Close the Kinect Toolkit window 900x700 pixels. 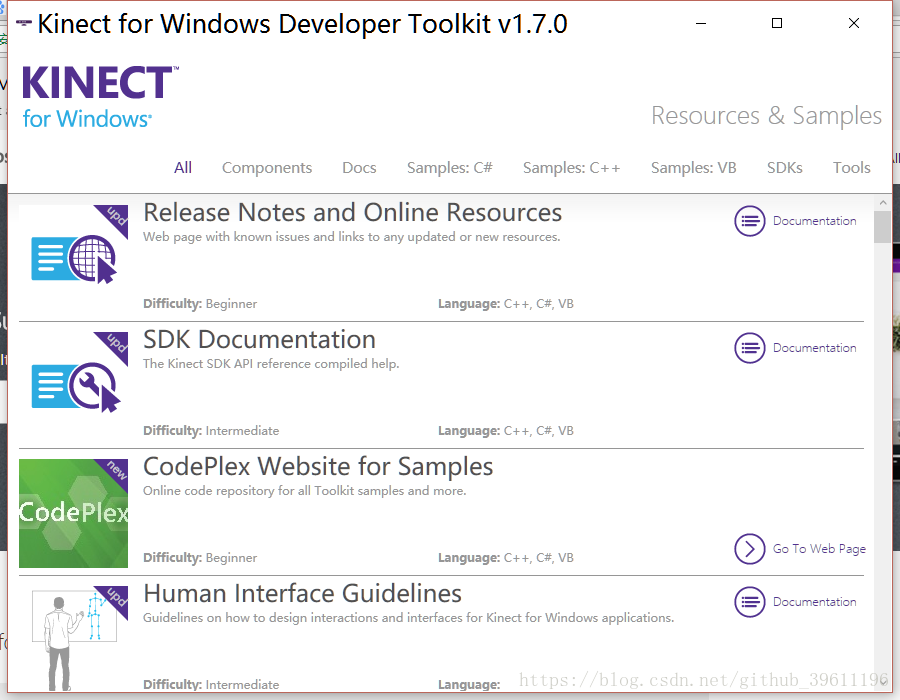854,24
